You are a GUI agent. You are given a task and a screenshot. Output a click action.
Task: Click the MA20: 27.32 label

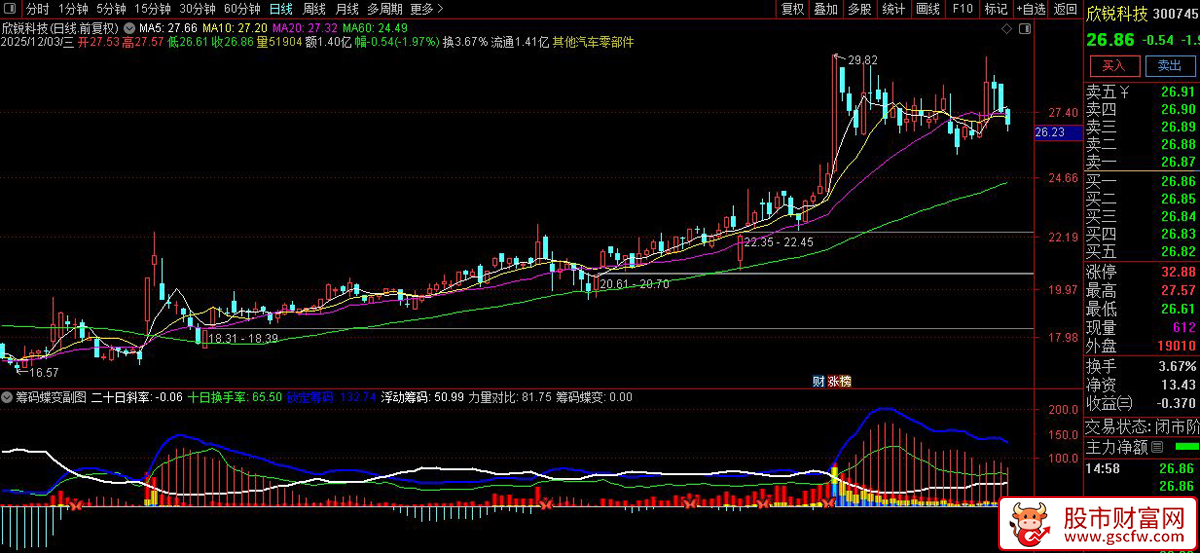pos(304,28)
